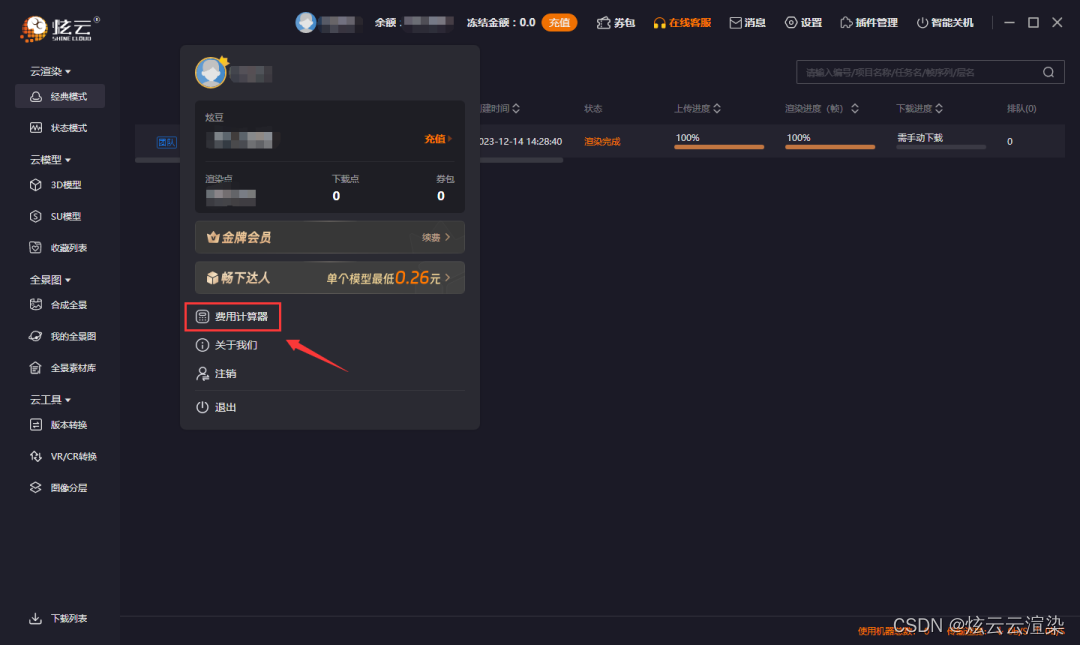Sort by 上传进度 column arrows
The width and height of the screenshot is (1080, 645).
(717, 109)
